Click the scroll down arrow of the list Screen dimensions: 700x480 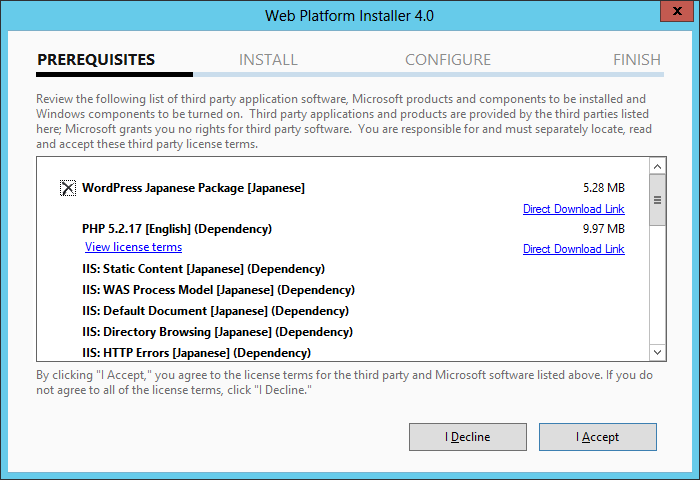[657, 352]
